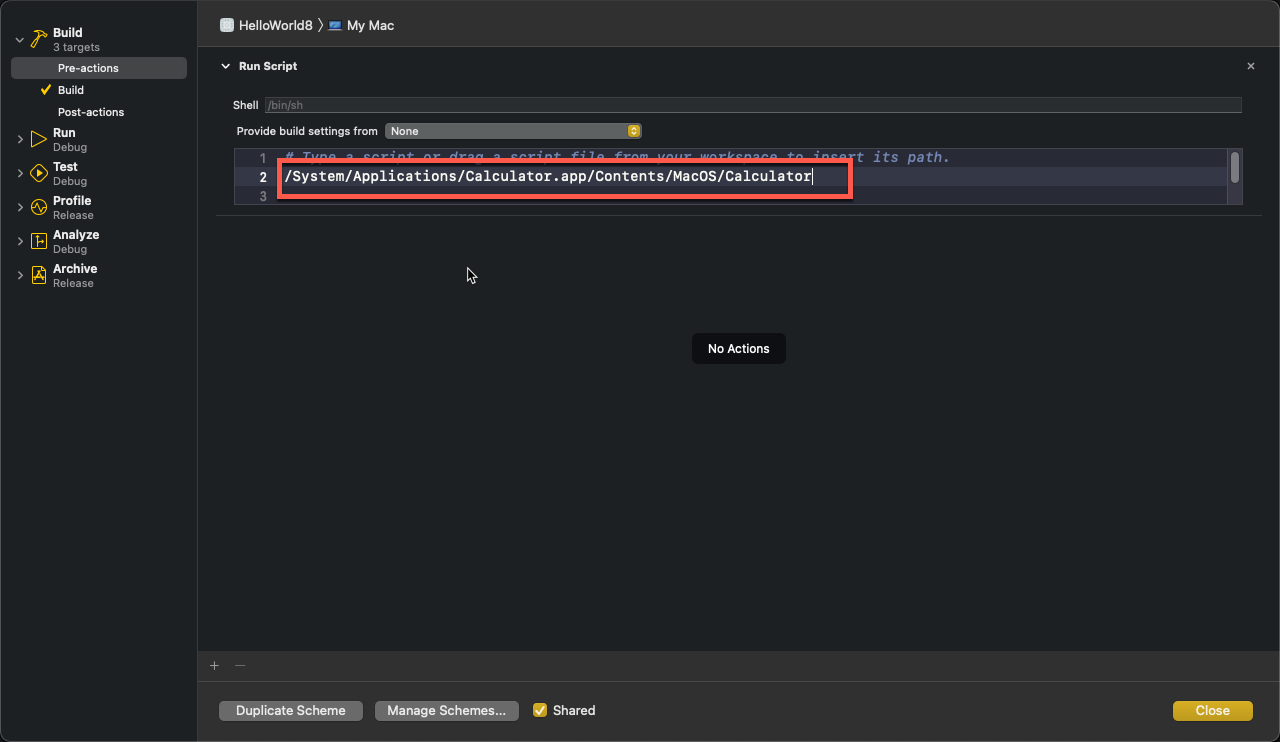1280x742 pixels.
Task: Click the Build hammer icon
Action: pyautogui.click(x=39, y=39)
